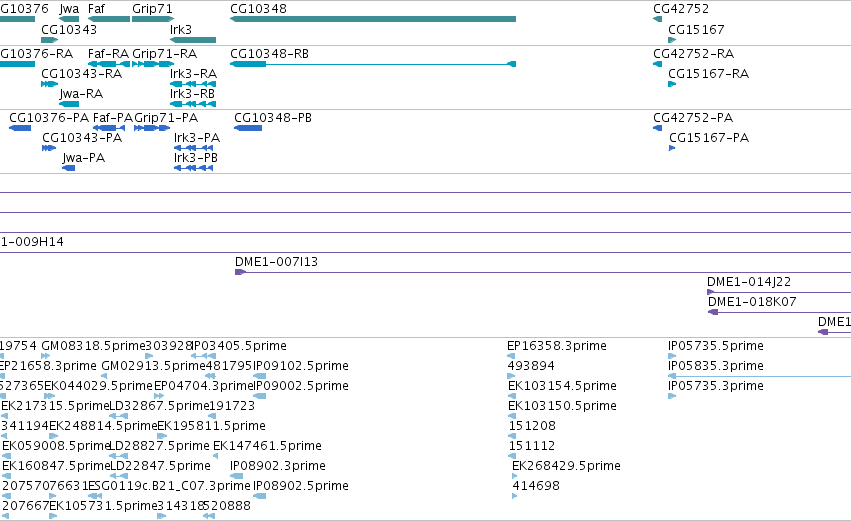Image resolution: width=851 pixels, height=521 pixels.
Task: Click the CG10348-PB protein block
Action: pyautogui.click(x=248, y=128)
